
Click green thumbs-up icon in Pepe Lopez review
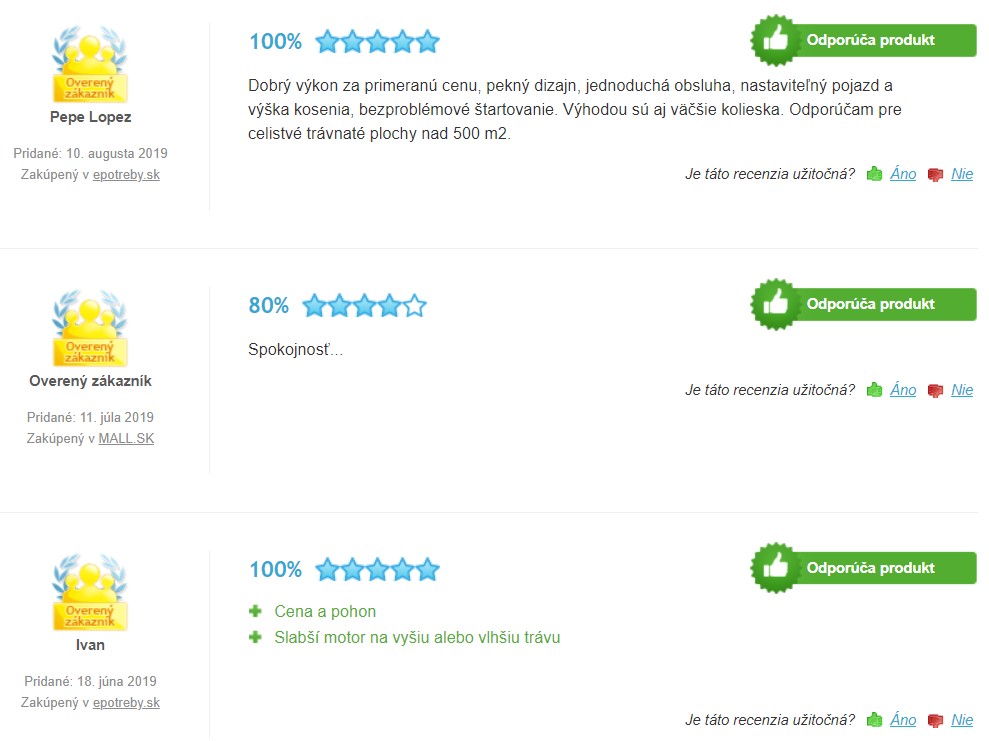pos(874,174)
